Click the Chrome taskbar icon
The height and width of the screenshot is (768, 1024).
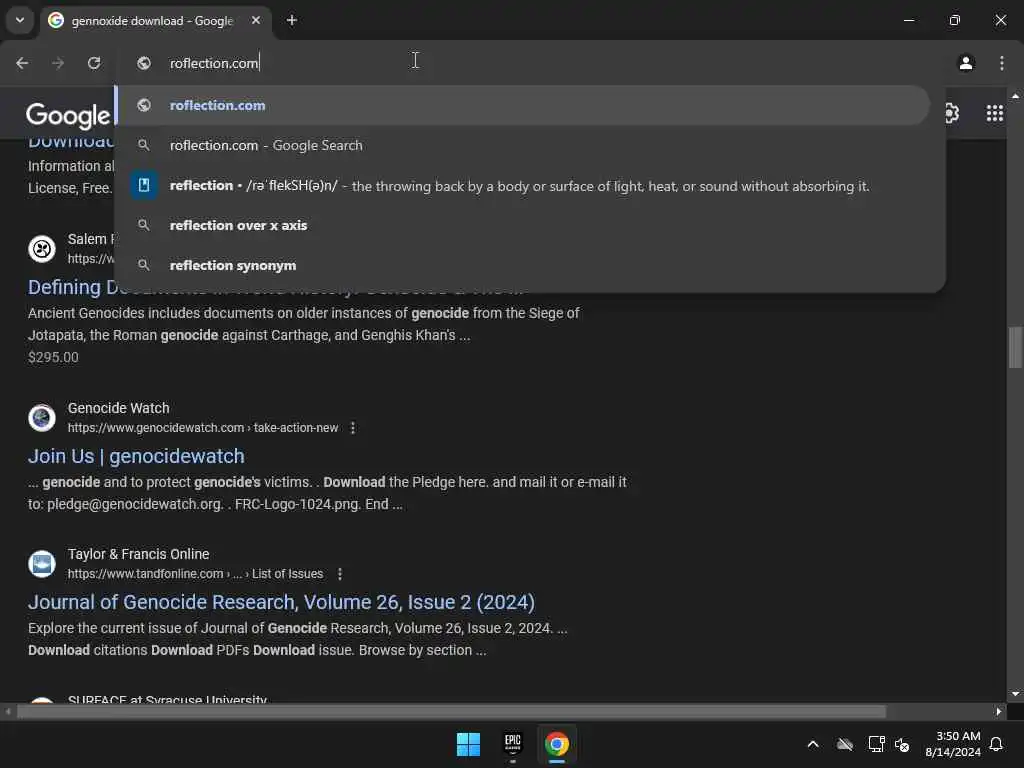[557, 744]
